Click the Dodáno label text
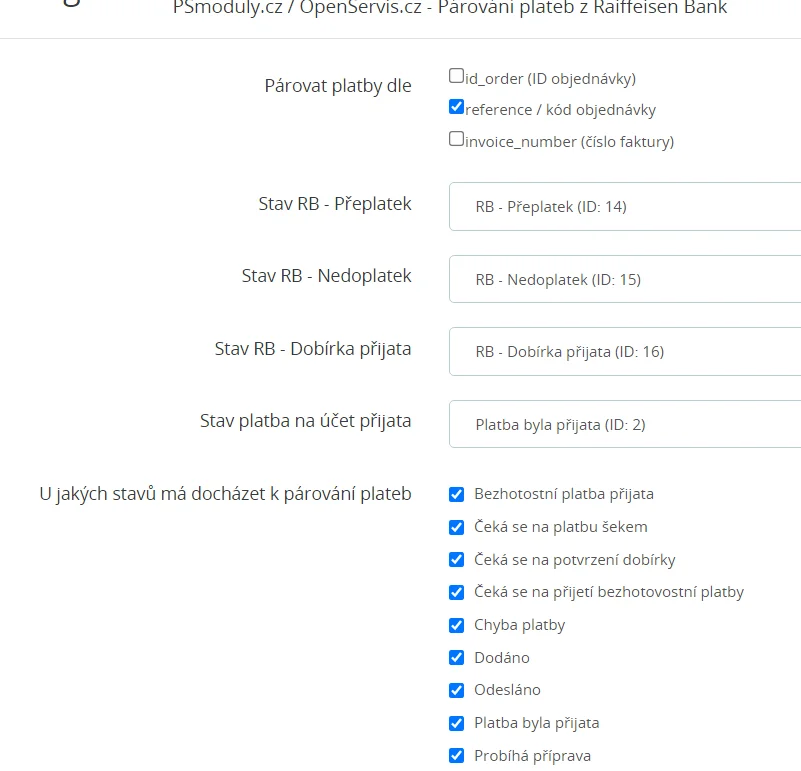This screenshot has height=771, width=801. pos(502,658)
